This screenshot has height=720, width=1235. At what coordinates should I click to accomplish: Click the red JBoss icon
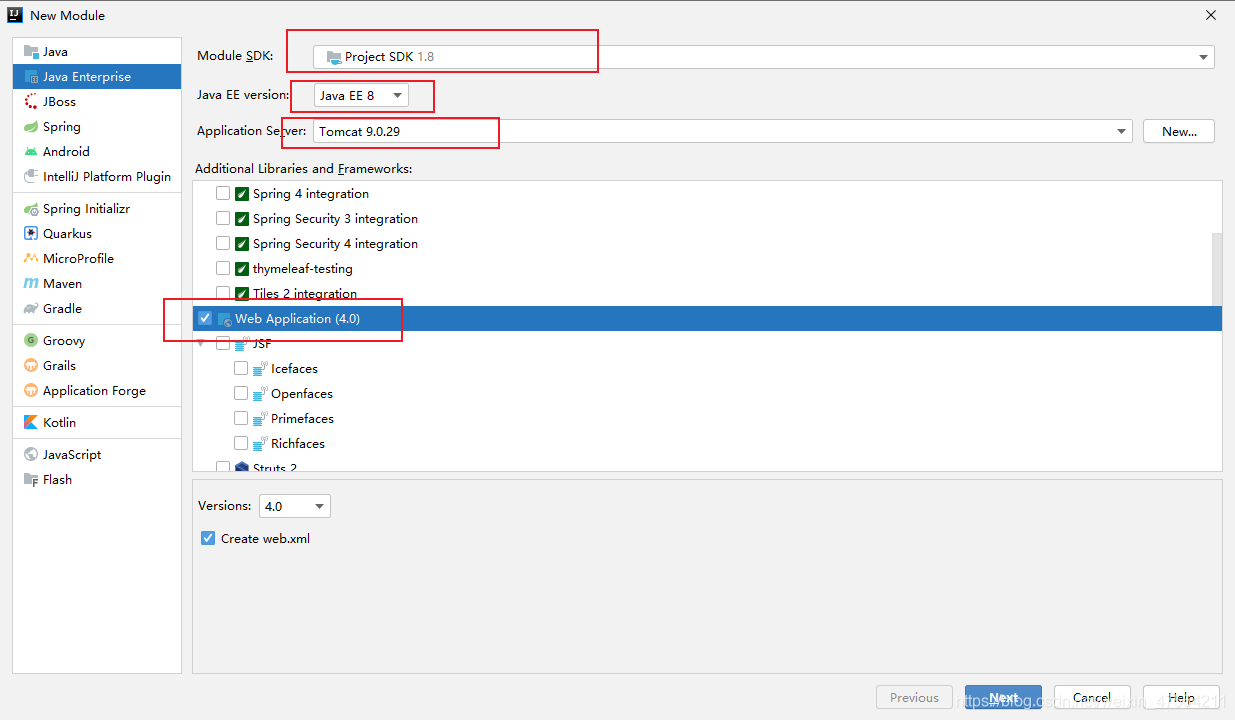(x=31, y=101)
